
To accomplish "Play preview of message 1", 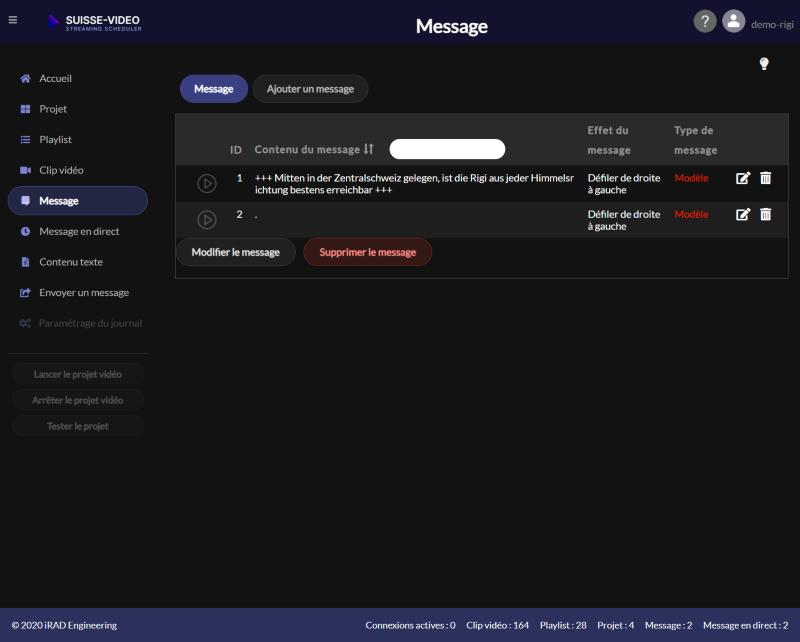I will (207, 184).
